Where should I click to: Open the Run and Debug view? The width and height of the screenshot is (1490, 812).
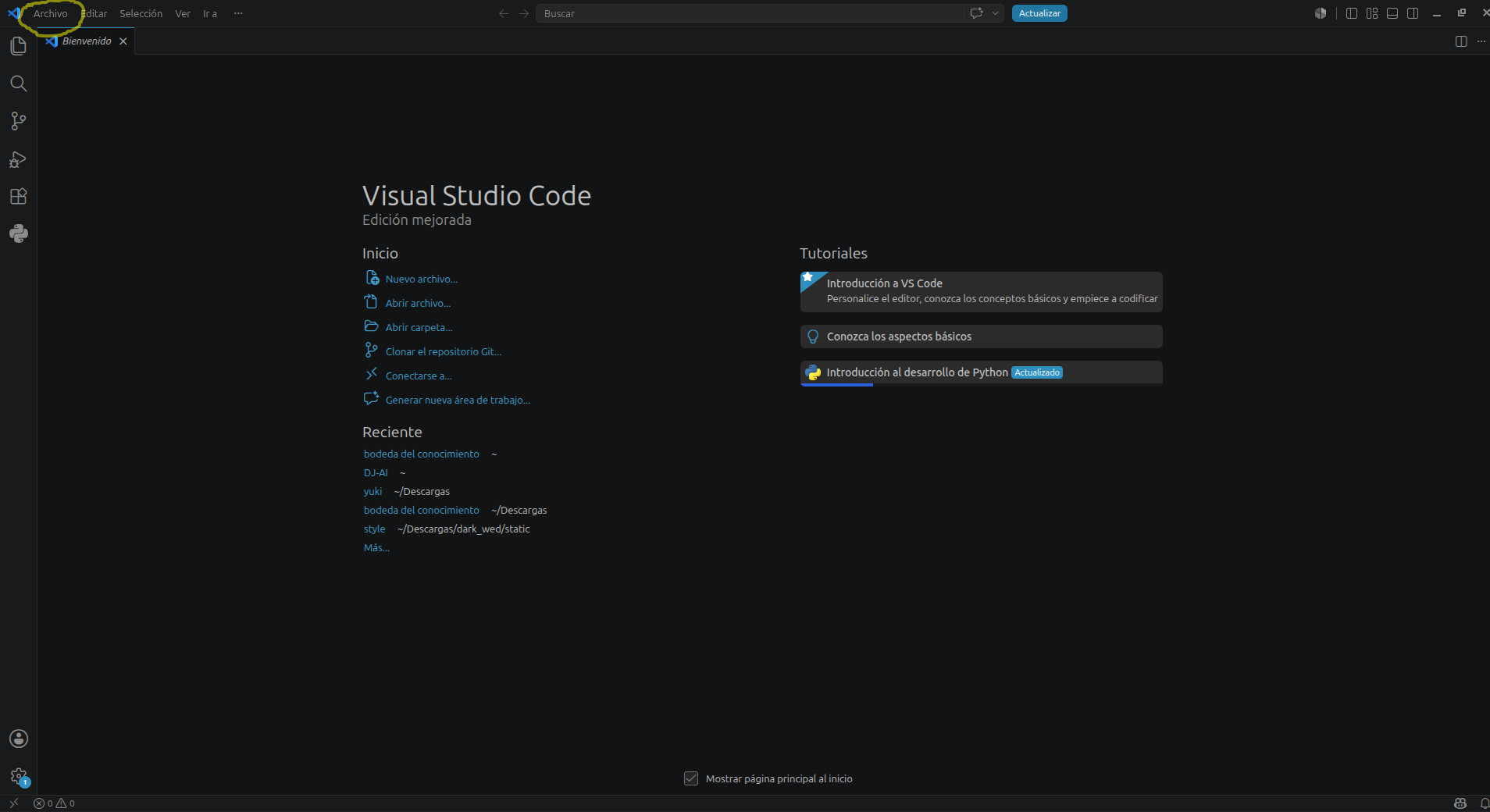click(x=19, y=159)
